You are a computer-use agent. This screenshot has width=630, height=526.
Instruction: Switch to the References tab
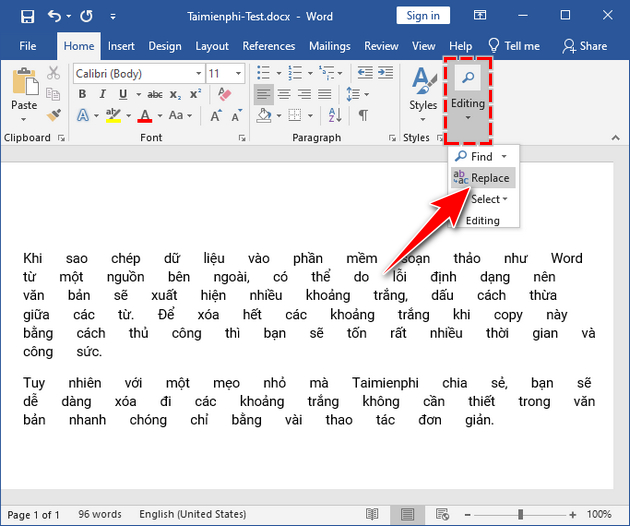point(269,46)
